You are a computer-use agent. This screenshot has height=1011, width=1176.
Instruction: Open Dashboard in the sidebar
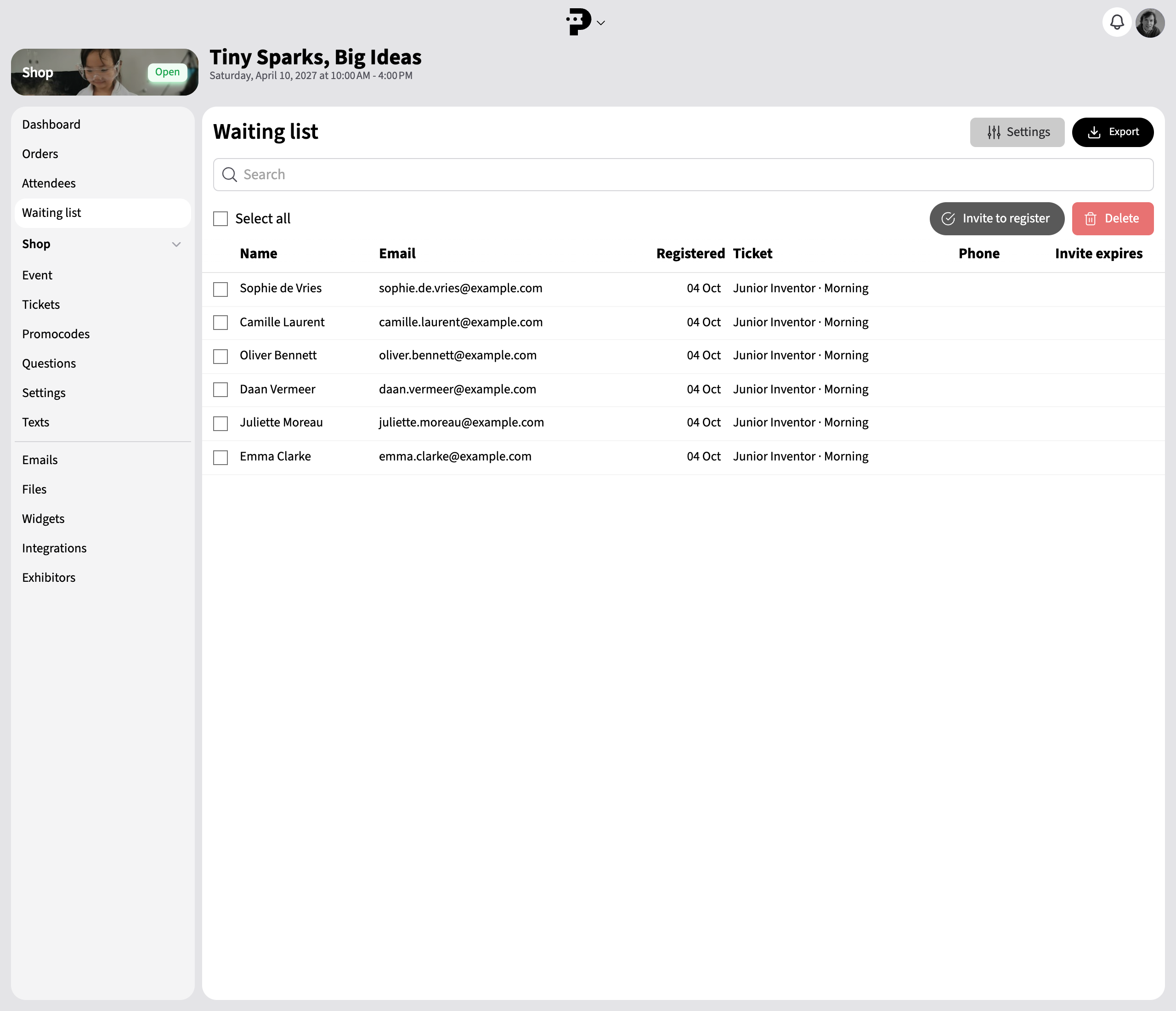pyautogui.click(x=102, y=125)
